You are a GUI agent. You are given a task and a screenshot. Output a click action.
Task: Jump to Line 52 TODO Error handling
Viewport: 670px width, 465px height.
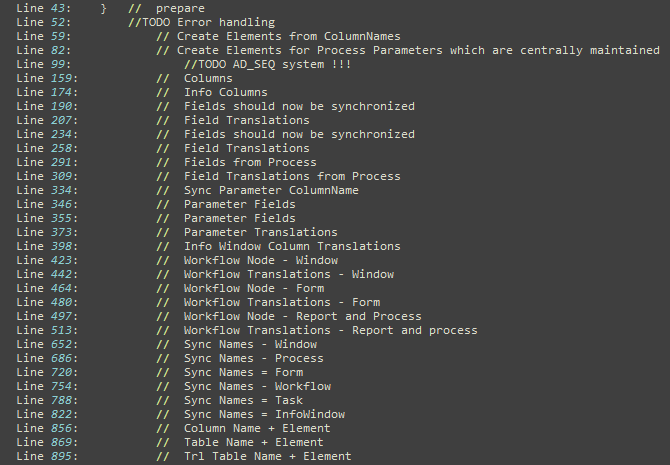145,22
